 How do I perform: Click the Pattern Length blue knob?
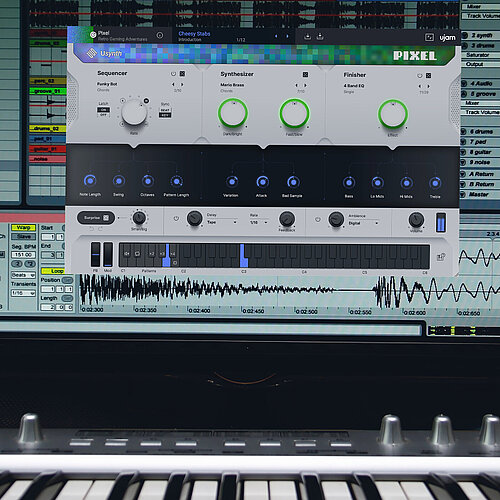pyautogui.click(x=176, y=182)
